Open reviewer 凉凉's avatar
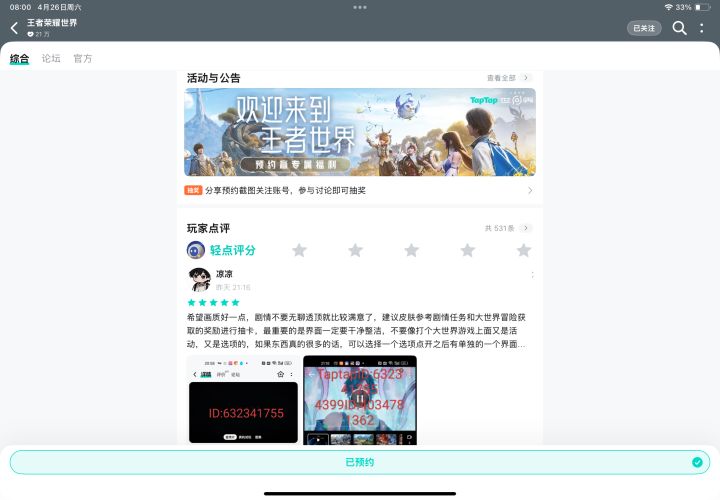 click(200, 280)
